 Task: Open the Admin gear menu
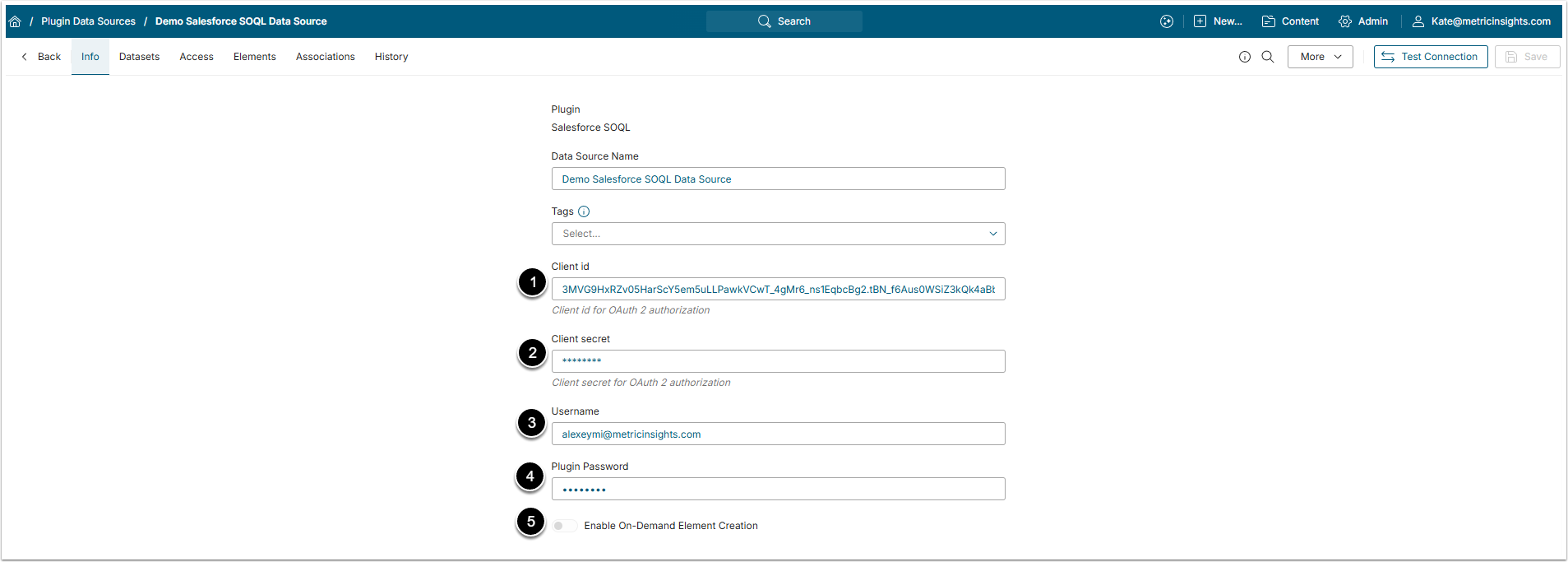tap(1363, 21)
